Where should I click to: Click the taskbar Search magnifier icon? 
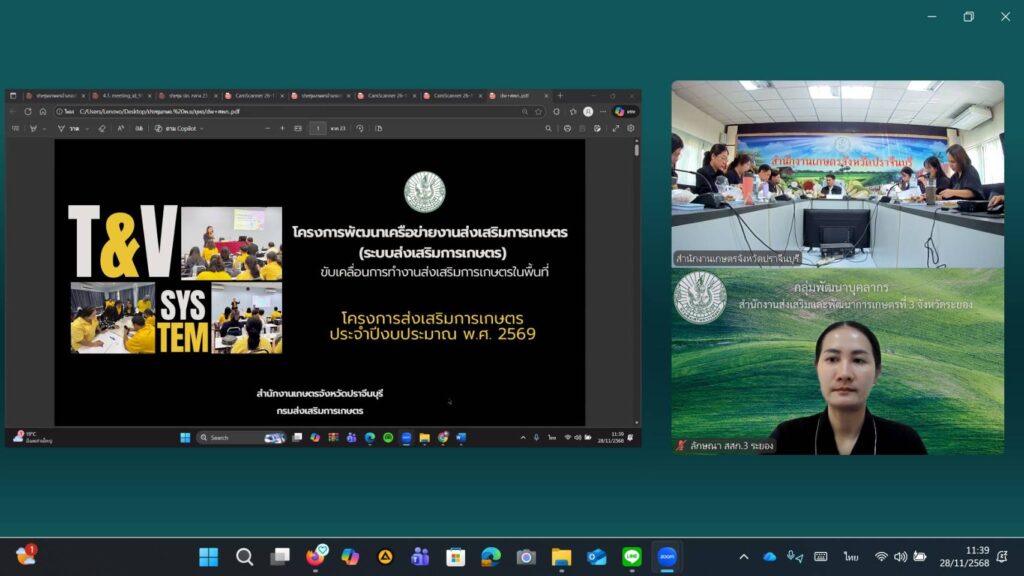(244, 557)
